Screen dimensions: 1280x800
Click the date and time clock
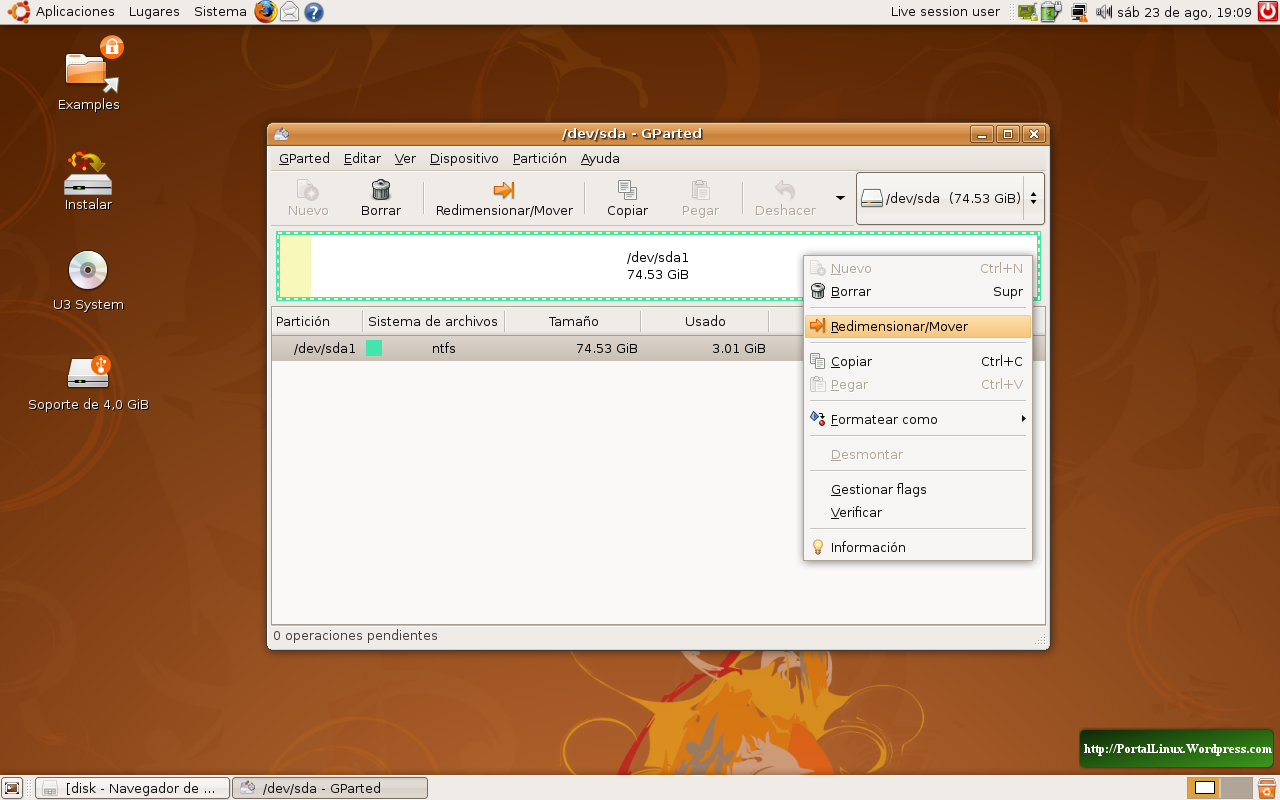pos(1184,12)
